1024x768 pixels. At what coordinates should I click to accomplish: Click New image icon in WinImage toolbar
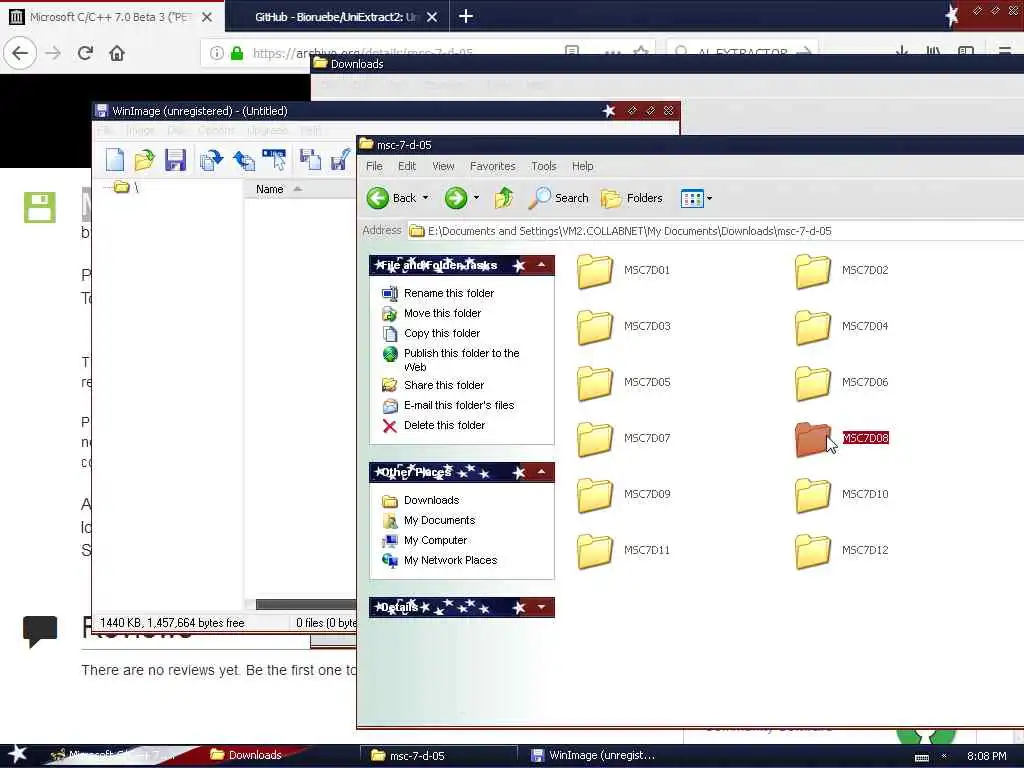(115, 160)
